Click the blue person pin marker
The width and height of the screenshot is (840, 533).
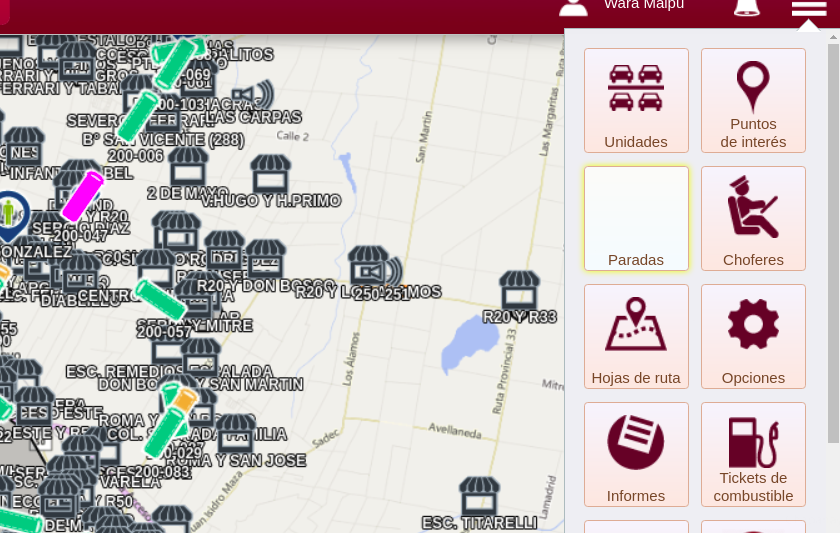click(11, 213)
